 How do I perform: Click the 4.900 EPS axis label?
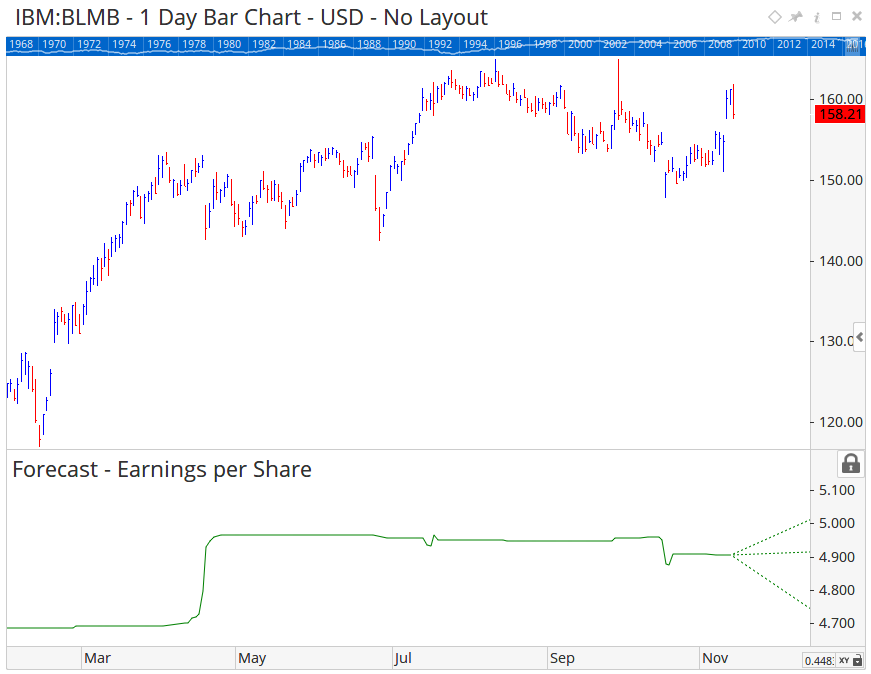pyautogui.click(x=837, y=557)
